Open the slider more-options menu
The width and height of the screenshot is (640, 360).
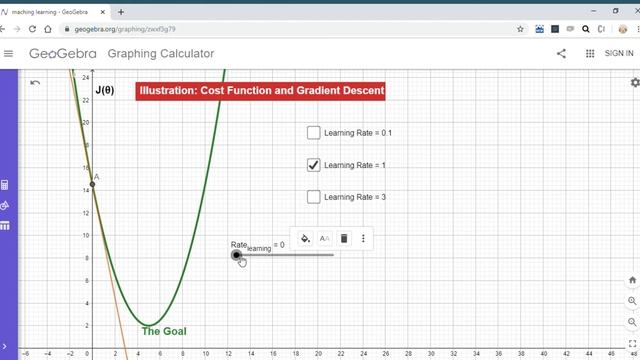click(x=363, y=238)
